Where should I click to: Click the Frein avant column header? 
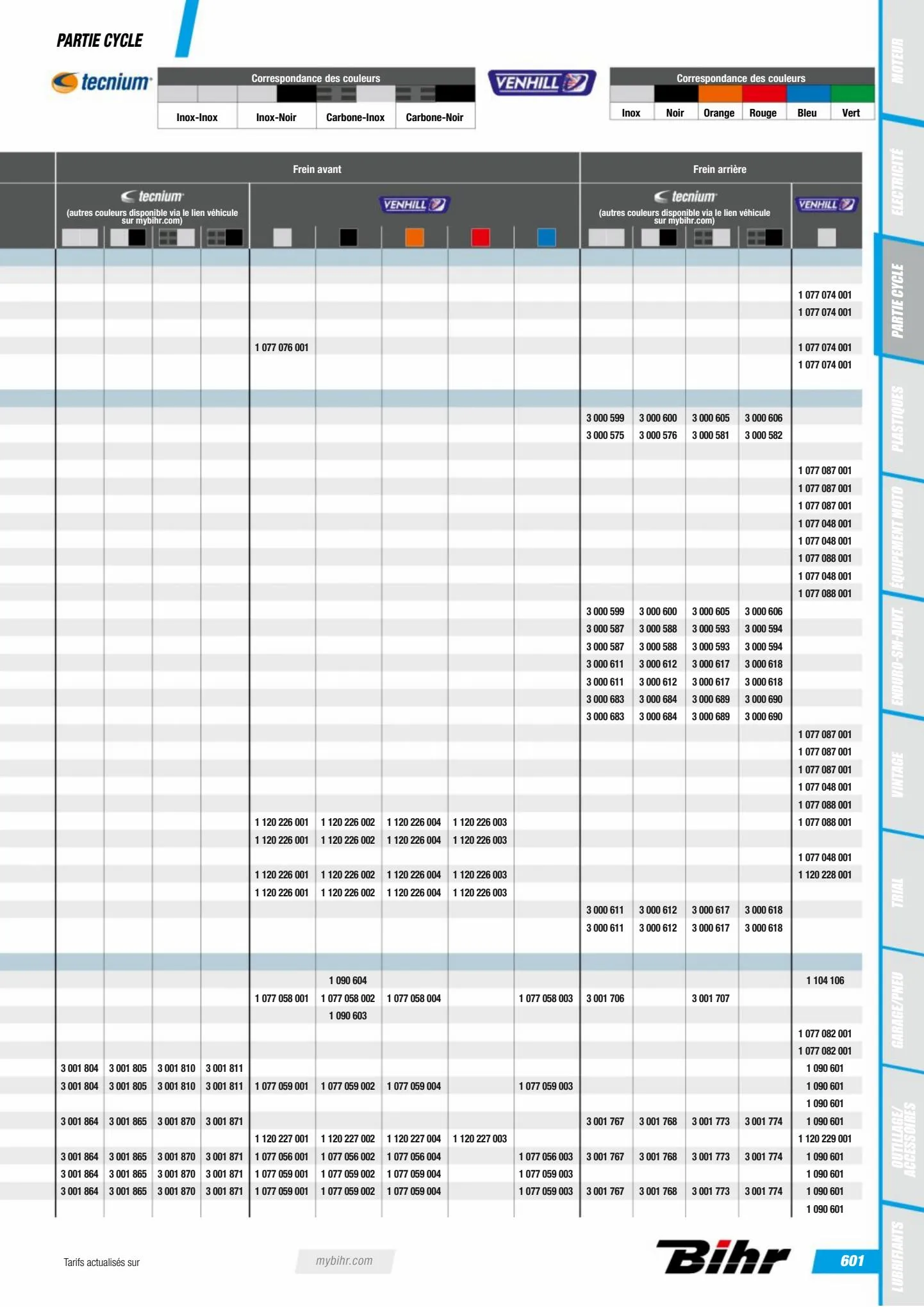[x=317, y=169]
